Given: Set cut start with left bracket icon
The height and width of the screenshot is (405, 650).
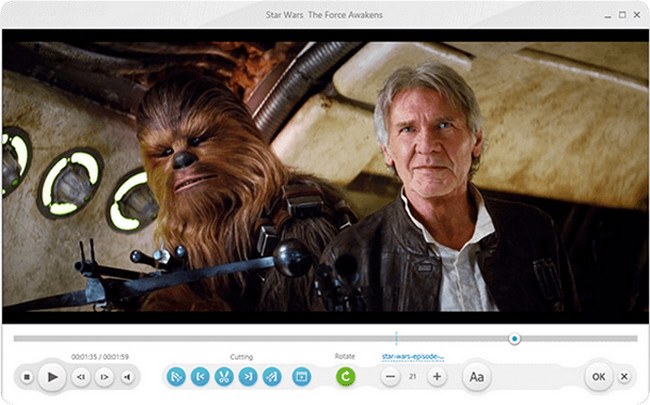Looking at the screenshot, I should point(200,377).
